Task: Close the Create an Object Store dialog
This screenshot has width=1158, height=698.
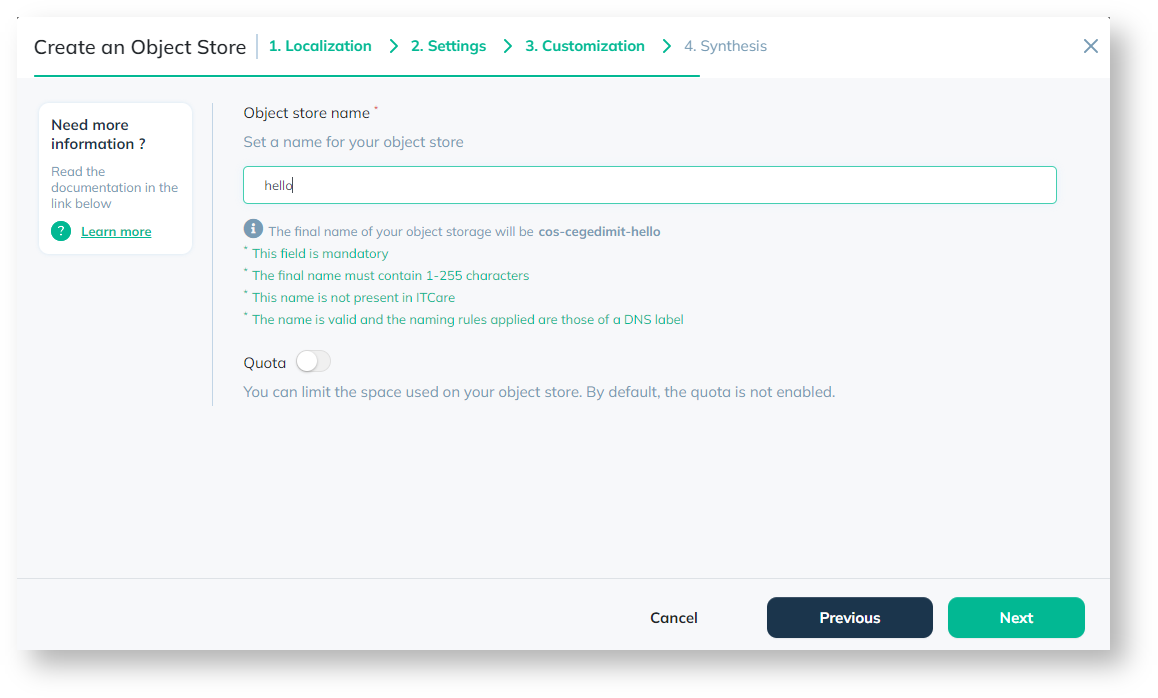Action: [x=1090, y=46]
